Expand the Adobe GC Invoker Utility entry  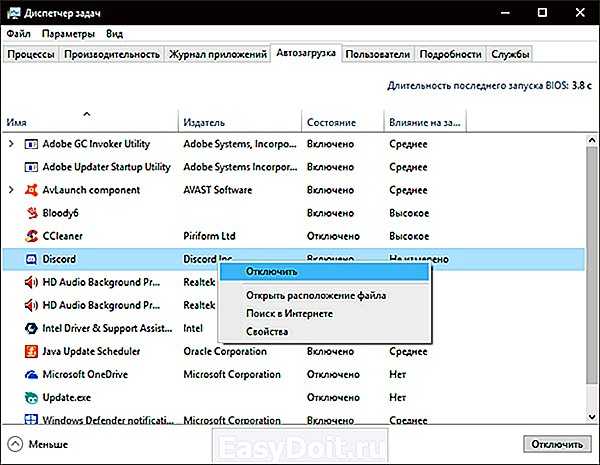pyautogui.click(x=11, y=144)
